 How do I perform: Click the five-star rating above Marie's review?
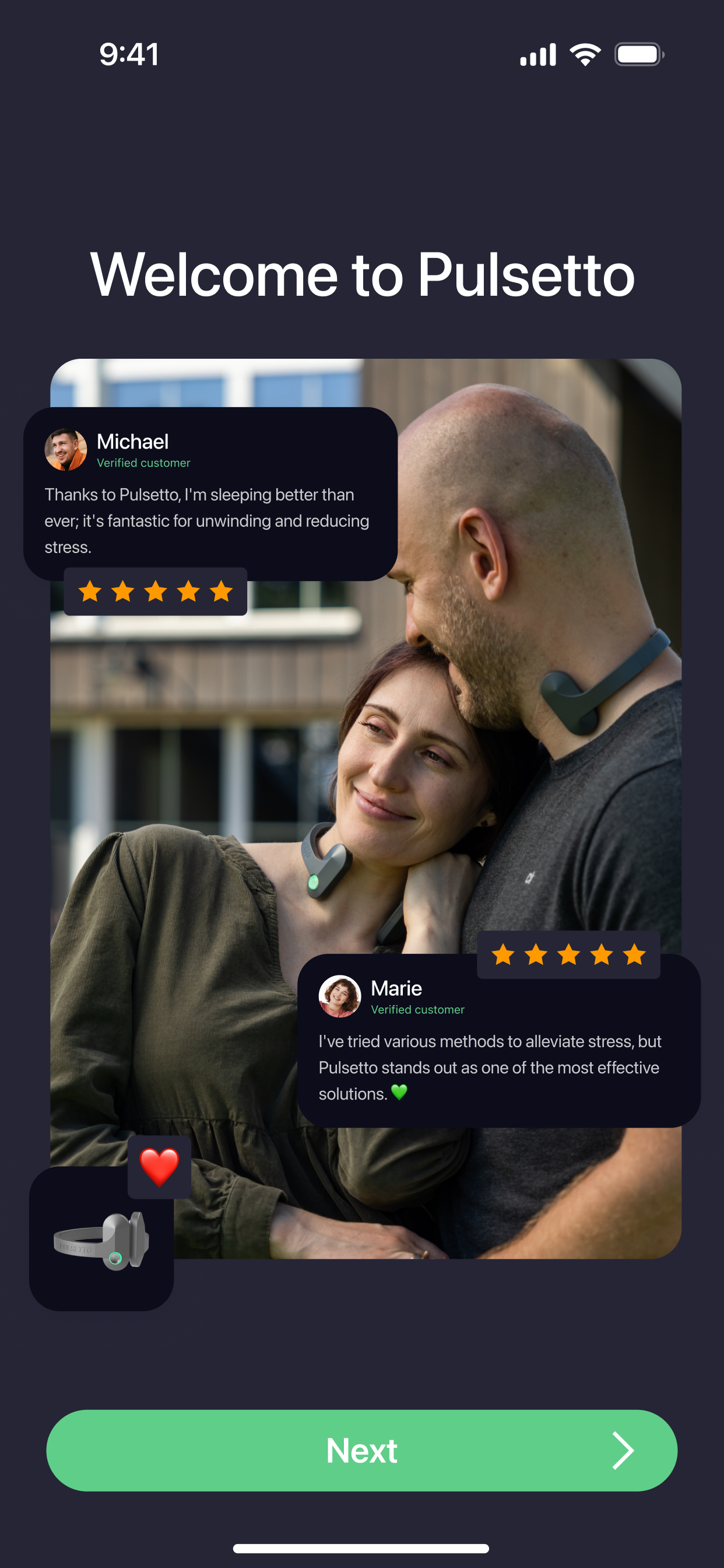point(568,954)
